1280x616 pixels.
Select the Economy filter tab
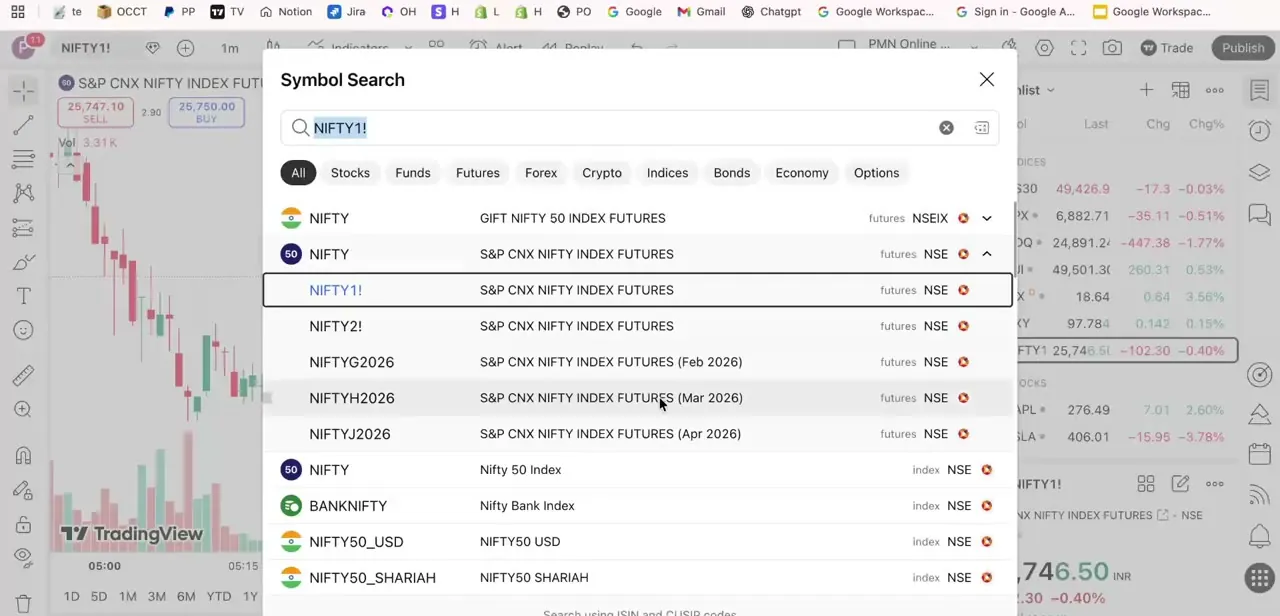coord(802,173)
